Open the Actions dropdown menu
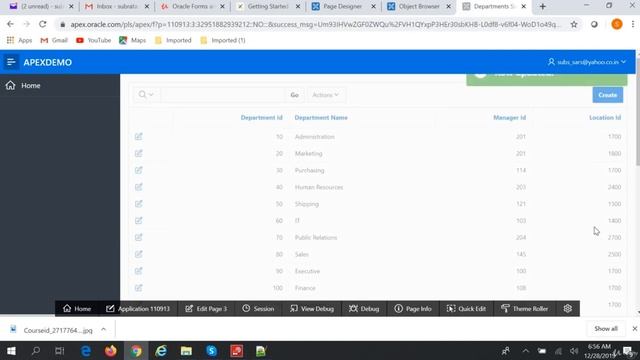640x360 pixels. [x=325, y=95]
